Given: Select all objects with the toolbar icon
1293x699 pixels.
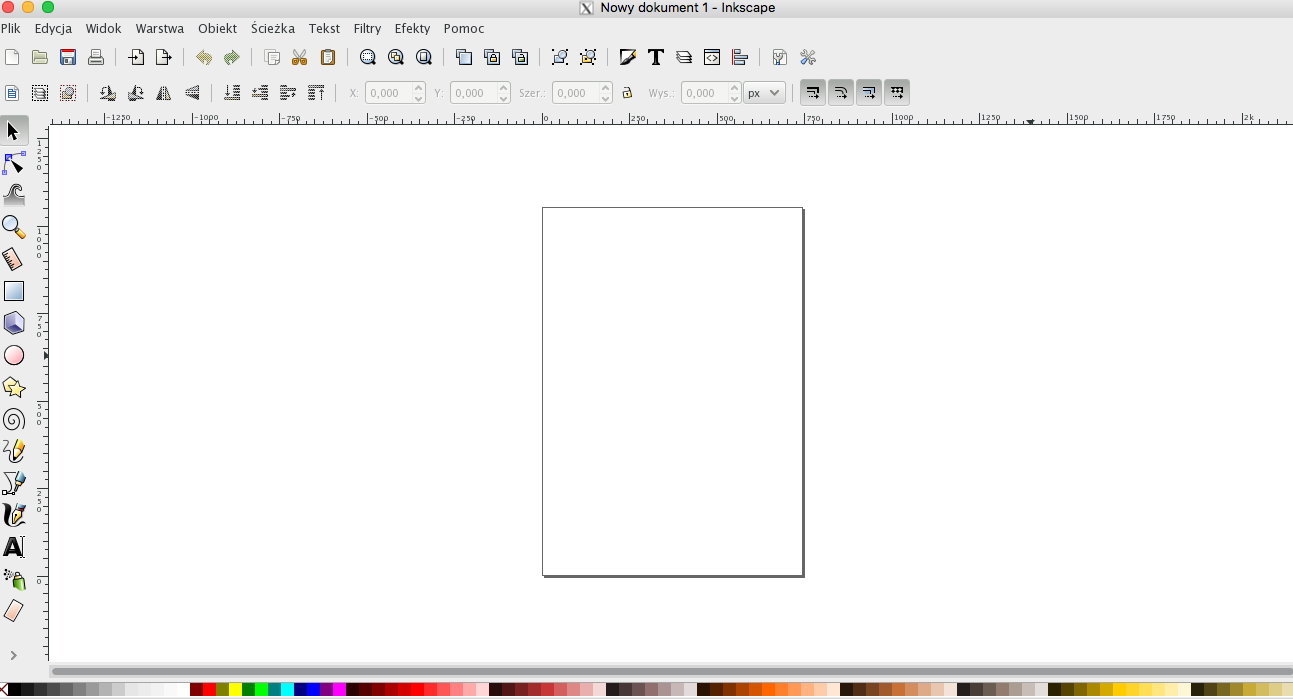Looking at the screenshot, I should (12, 93).
